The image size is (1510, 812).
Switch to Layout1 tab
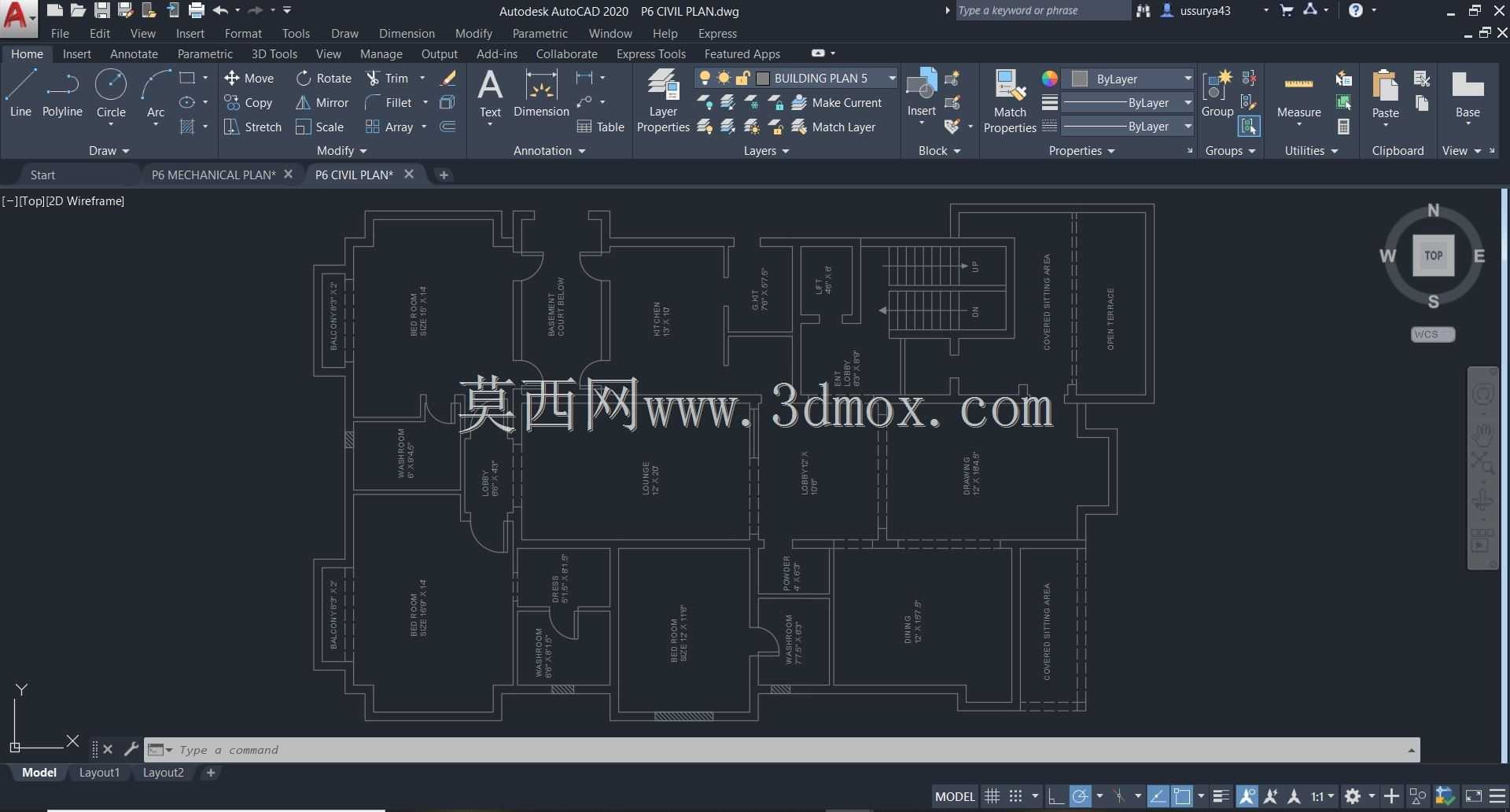(99, 773)
